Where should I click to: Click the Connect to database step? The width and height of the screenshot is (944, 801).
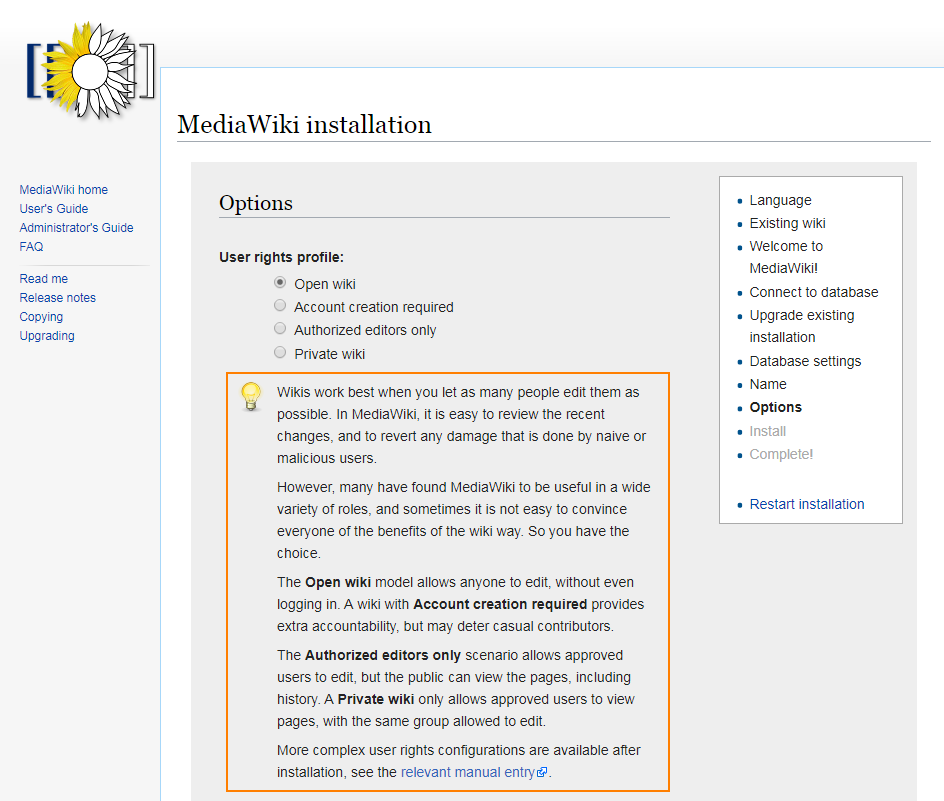(814, 292)
